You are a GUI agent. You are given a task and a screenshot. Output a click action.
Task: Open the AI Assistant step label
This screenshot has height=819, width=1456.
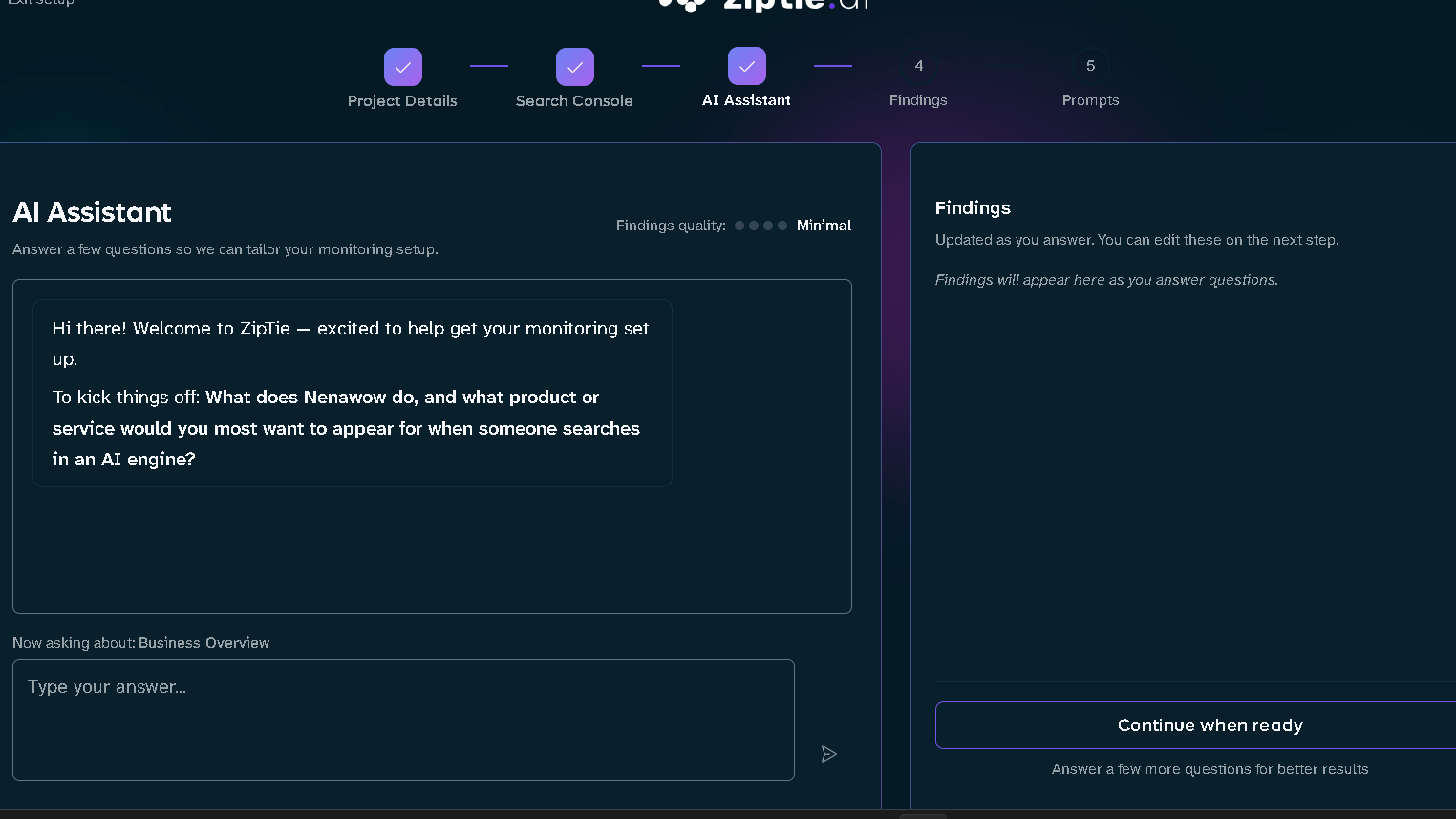[x=746, y=99]
